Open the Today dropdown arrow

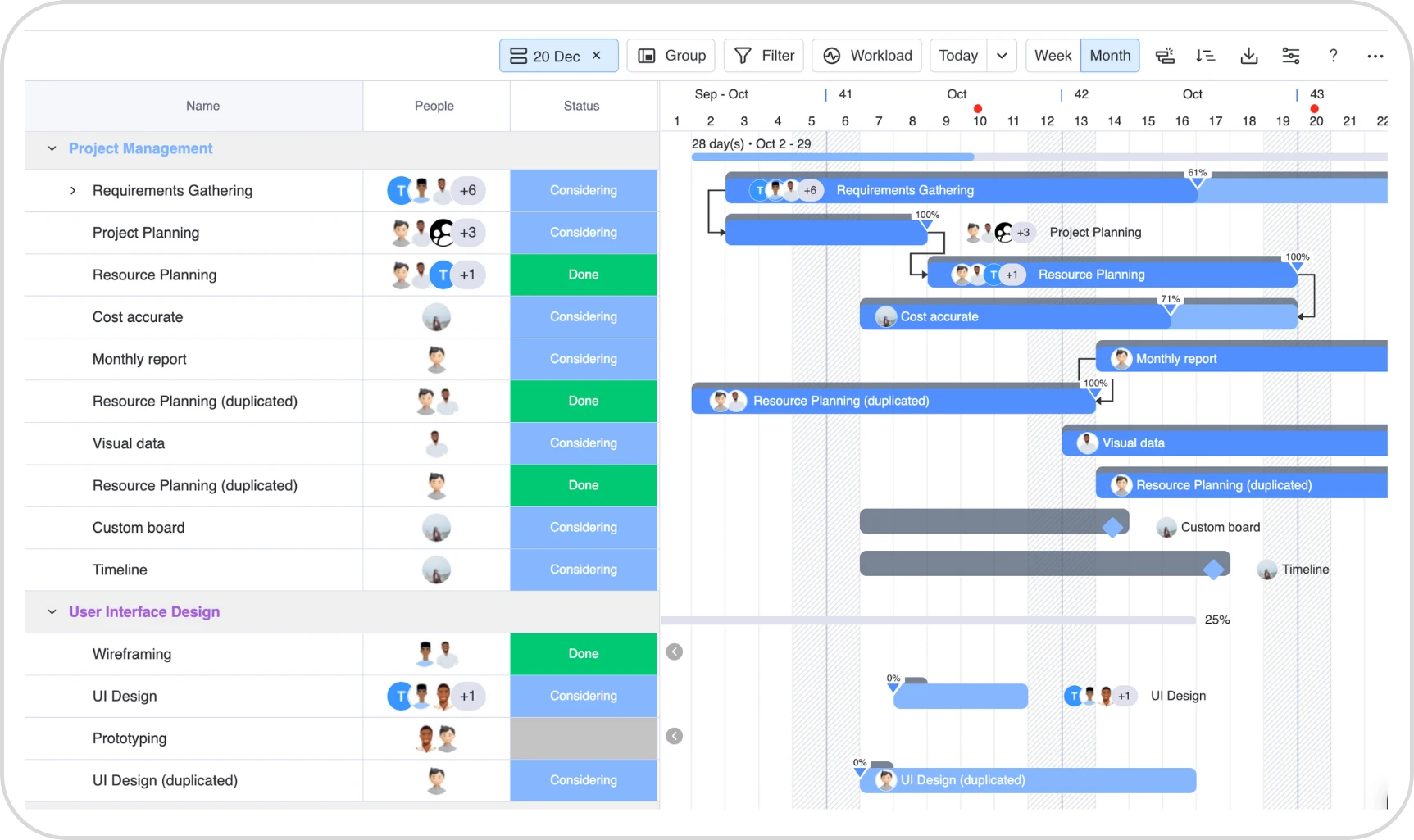[1001, 55]
